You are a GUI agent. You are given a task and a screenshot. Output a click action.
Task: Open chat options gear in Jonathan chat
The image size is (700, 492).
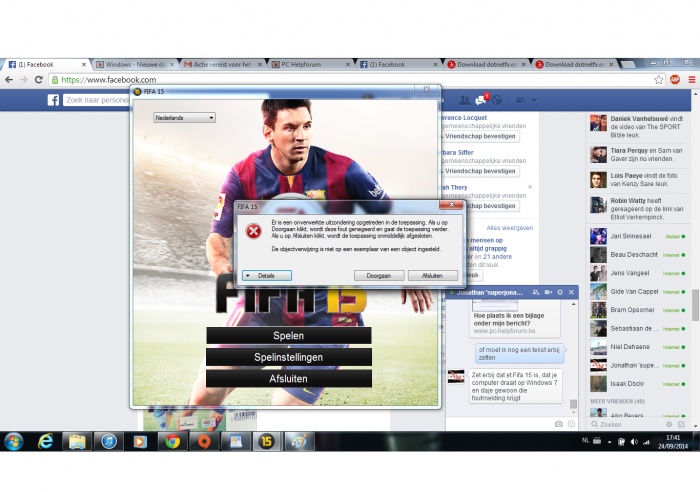(x=560, y=292)
